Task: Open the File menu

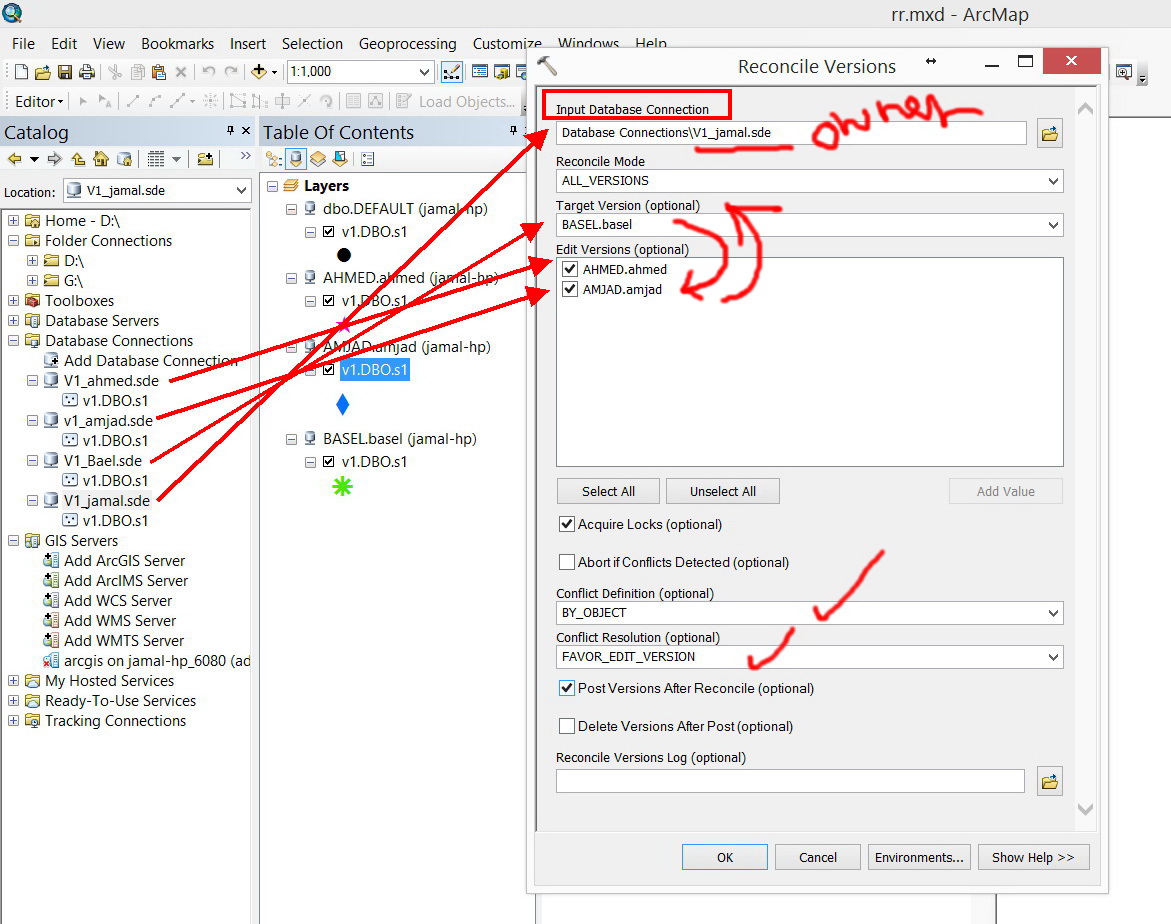Action: click(23, 44)
